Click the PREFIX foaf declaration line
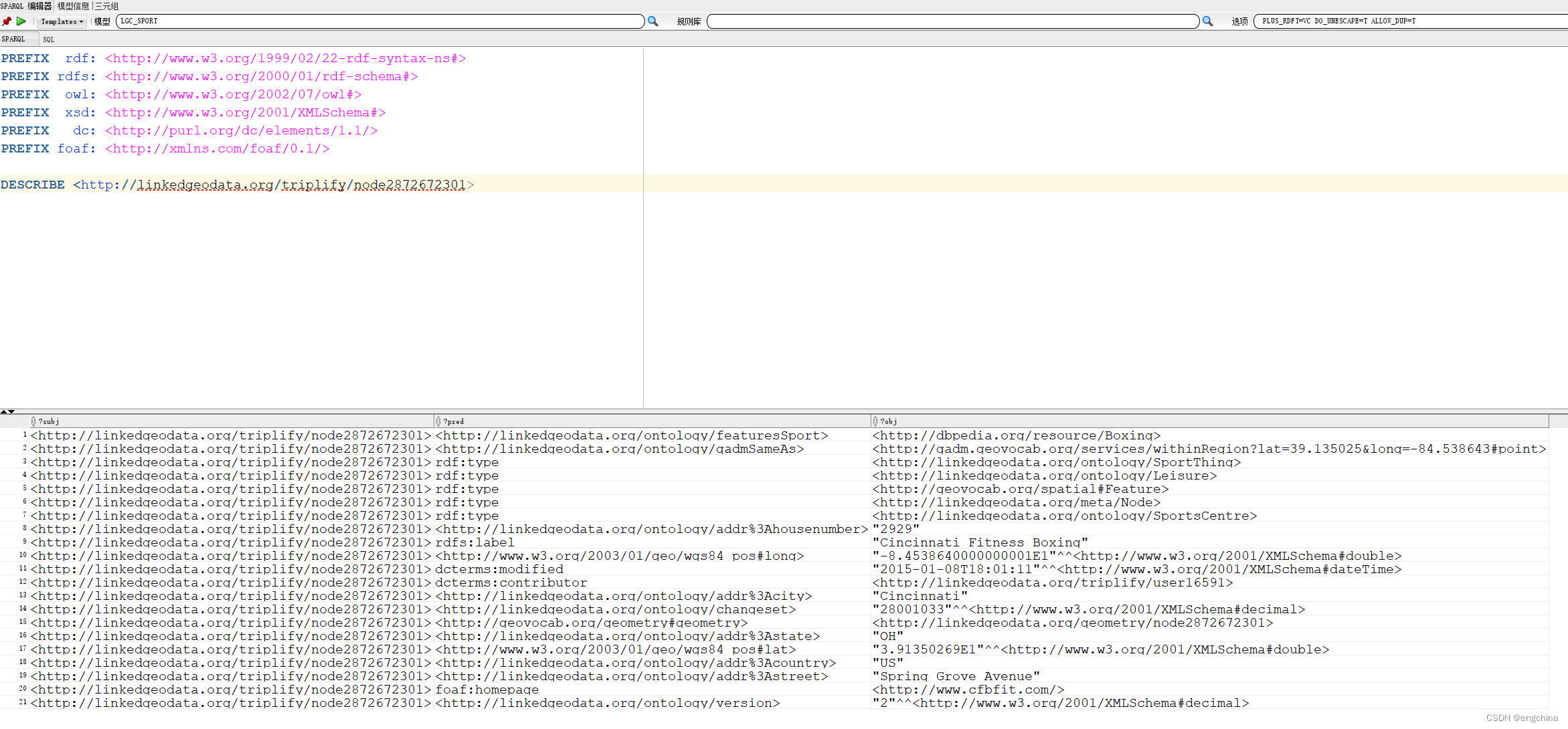The height and width of the screenshot is (729, 1568). 165,148
